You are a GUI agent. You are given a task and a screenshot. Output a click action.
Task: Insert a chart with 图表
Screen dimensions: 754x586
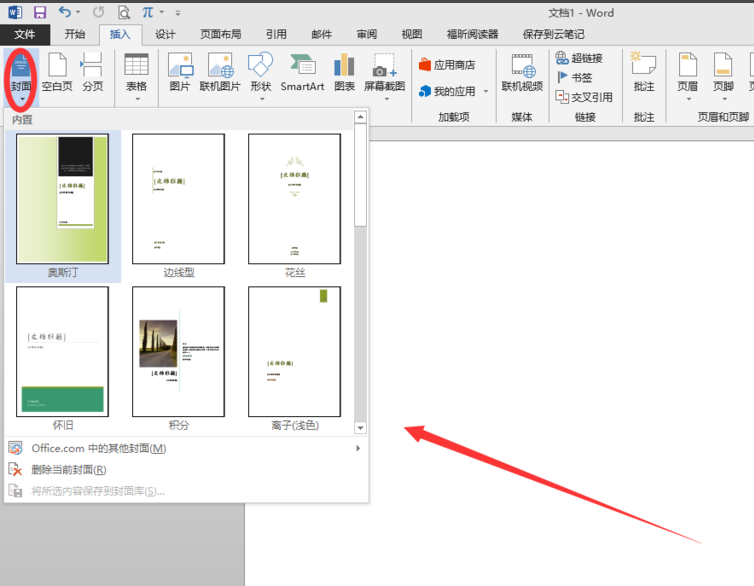point(344,73)
